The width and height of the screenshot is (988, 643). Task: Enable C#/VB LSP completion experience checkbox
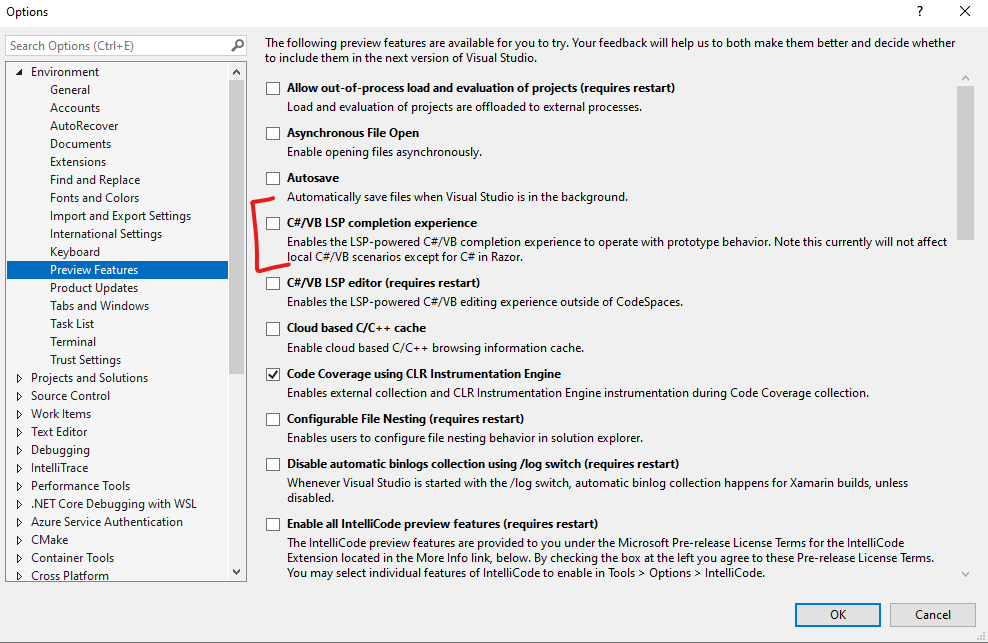coord(273,223)
